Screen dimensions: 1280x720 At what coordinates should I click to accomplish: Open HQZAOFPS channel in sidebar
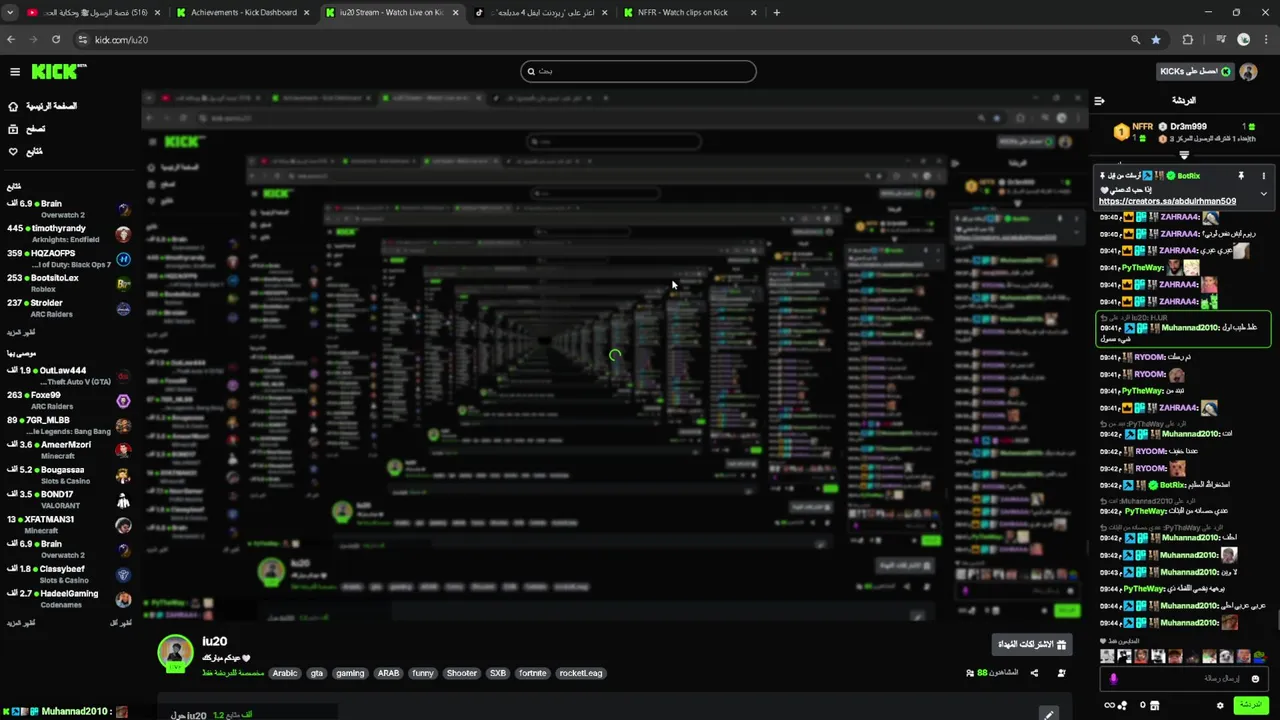[x=68, y=259]
